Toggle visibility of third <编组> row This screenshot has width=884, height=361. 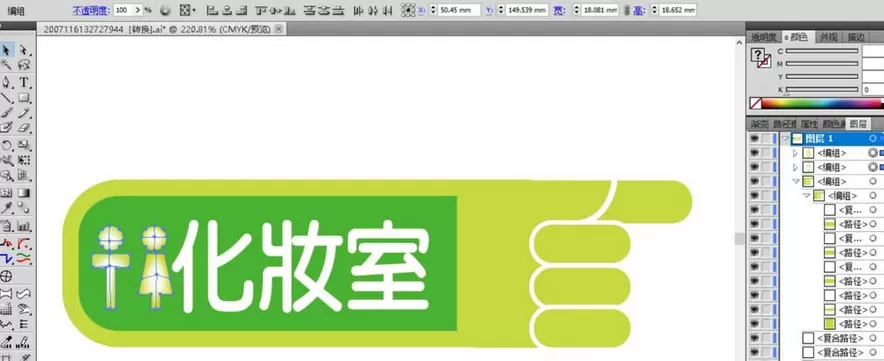tap(754, 182)
